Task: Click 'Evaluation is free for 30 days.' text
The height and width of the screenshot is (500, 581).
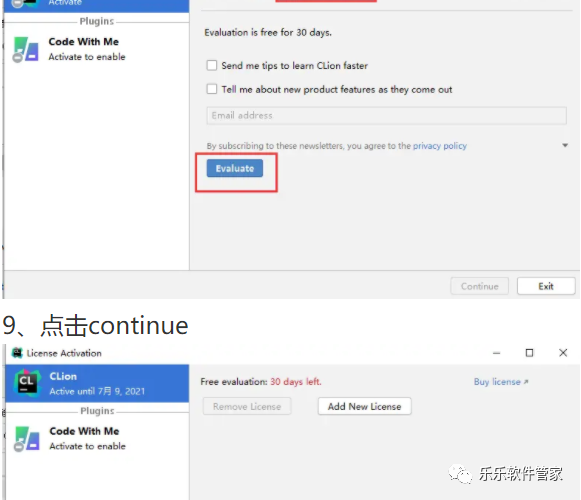Action: [268, 33]
